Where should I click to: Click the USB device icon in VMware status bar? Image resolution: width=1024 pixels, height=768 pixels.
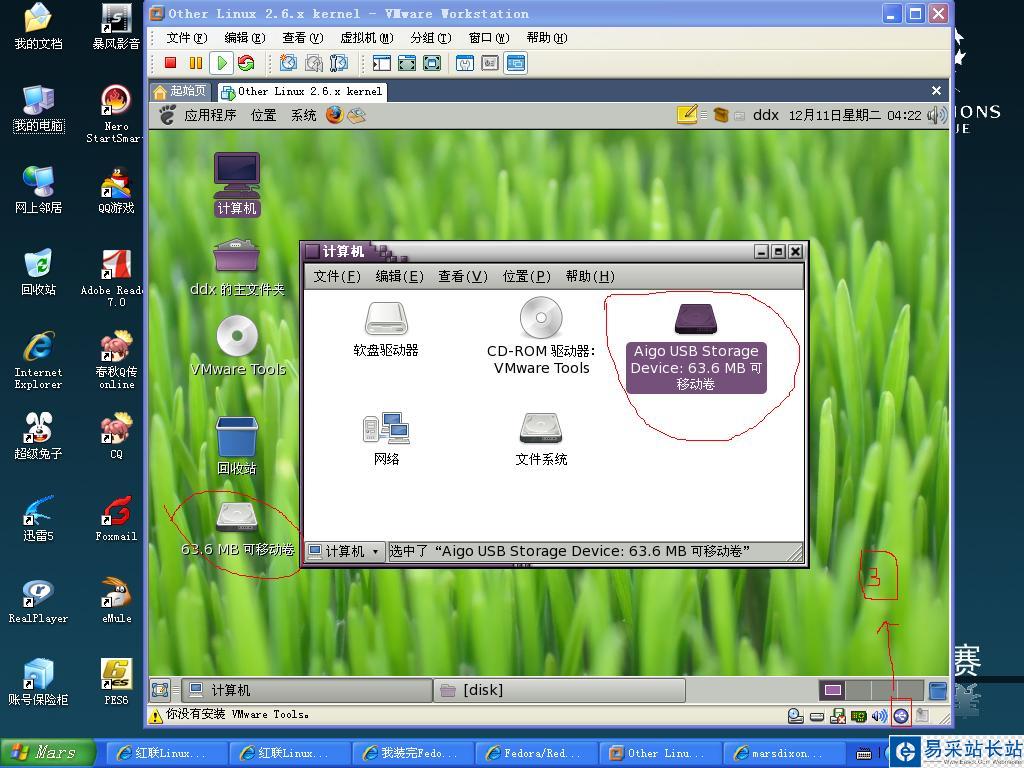point(901,716)
